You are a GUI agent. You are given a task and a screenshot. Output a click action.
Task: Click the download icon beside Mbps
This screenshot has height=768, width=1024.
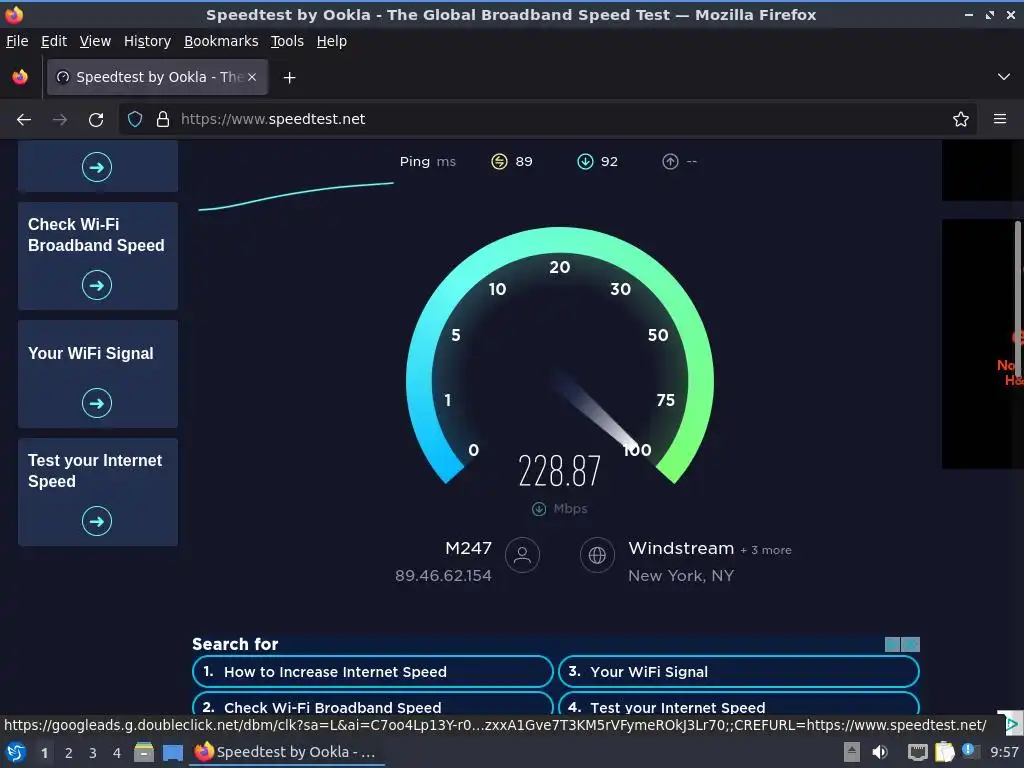(539, 509)
